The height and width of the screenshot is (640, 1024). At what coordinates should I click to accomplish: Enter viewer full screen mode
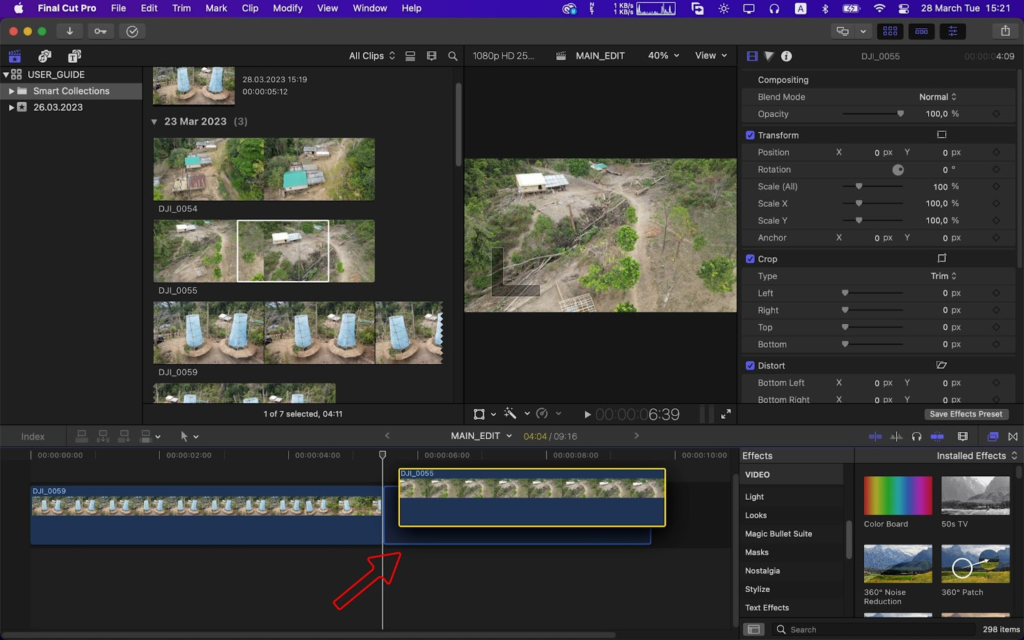coord(726,414)
